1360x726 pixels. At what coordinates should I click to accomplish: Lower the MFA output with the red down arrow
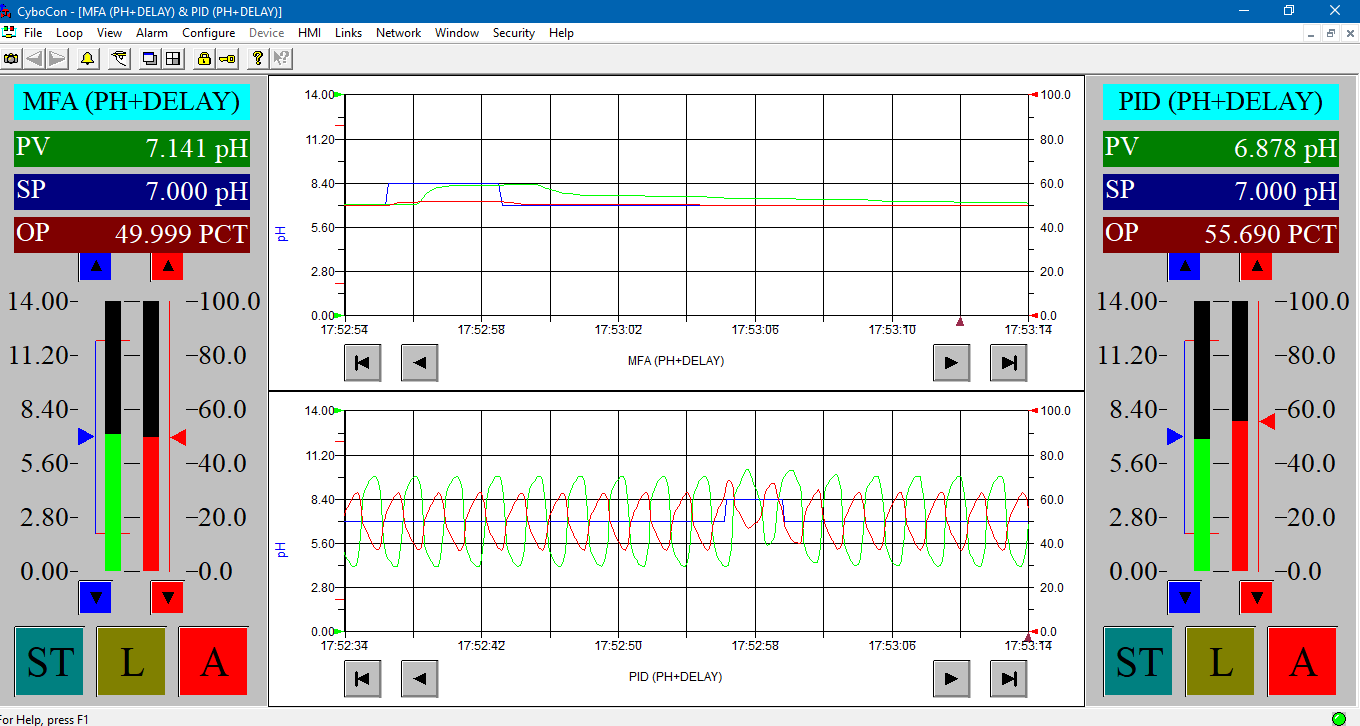167,598
